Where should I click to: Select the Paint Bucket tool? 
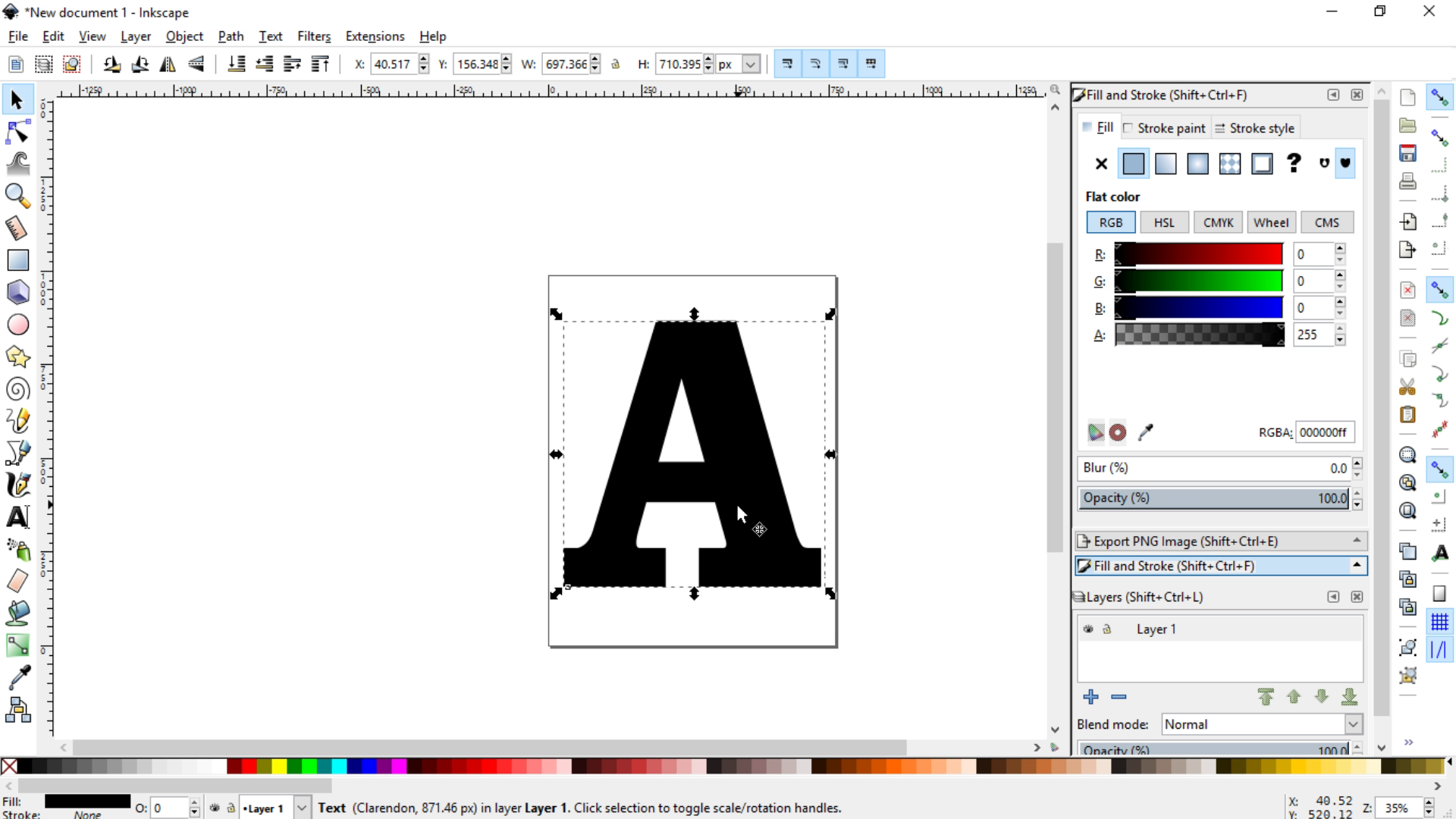(17, 613)
